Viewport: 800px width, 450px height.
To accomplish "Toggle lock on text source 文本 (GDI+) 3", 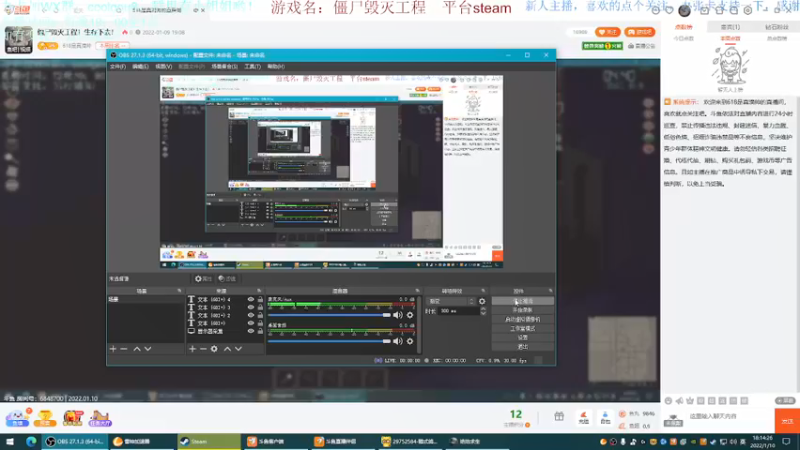I will (x=260, y=307).
